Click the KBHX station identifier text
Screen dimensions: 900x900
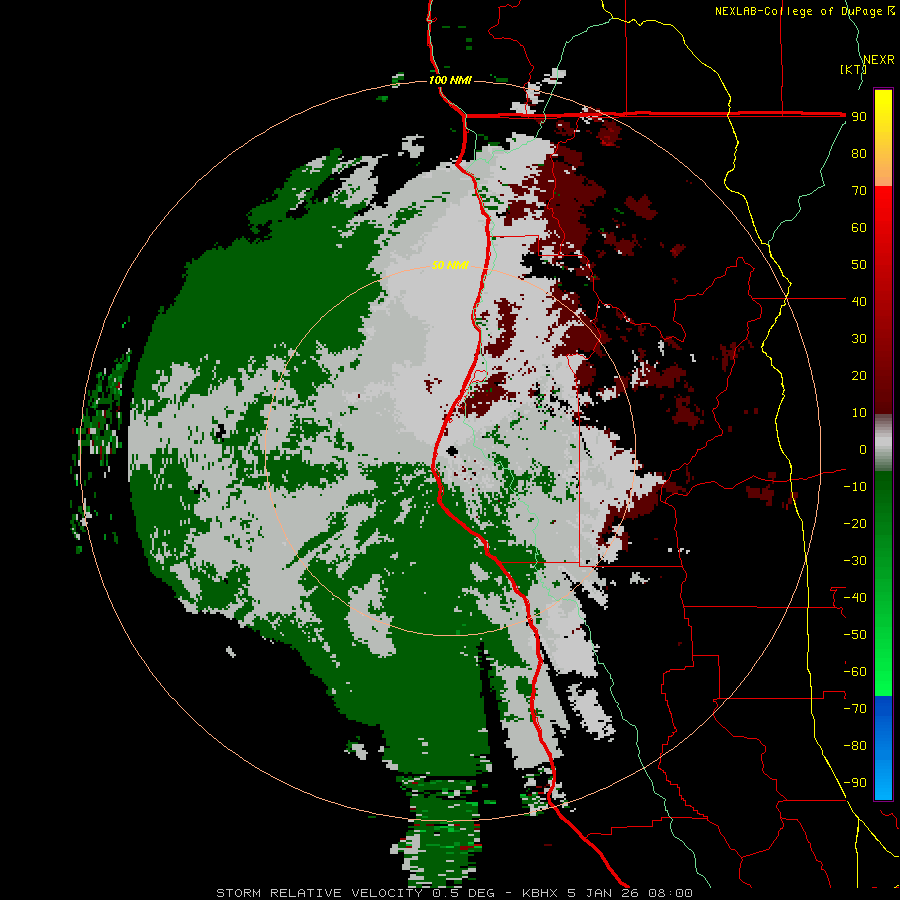tap(540, 893)
